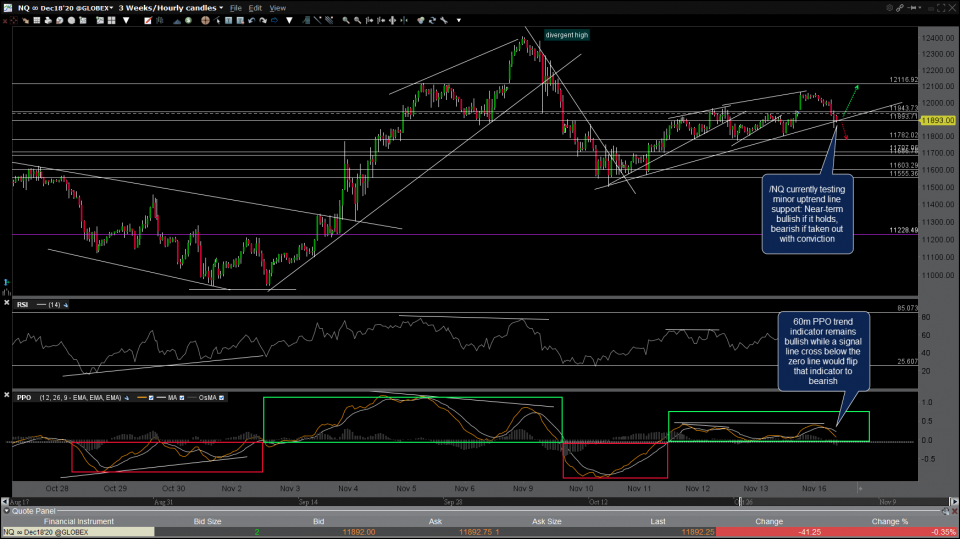Click the four-pane layout toolbar icon
The width and height of the screenshot is (960, 539).
111,20
